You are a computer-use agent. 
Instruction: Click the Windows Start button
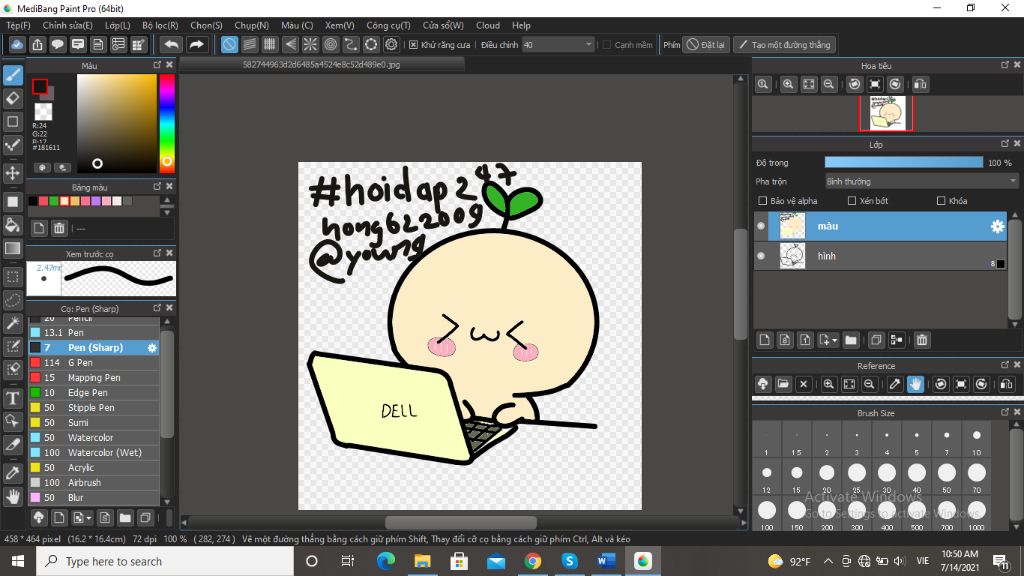coord(18,561)
